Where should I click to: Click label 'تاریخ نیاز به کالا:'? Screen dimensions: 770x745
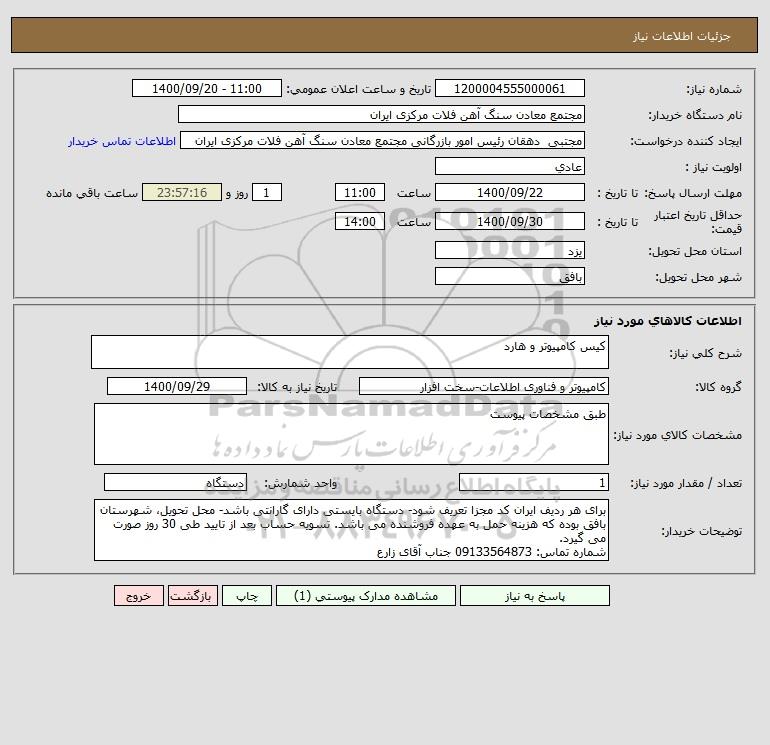(297, 387)
